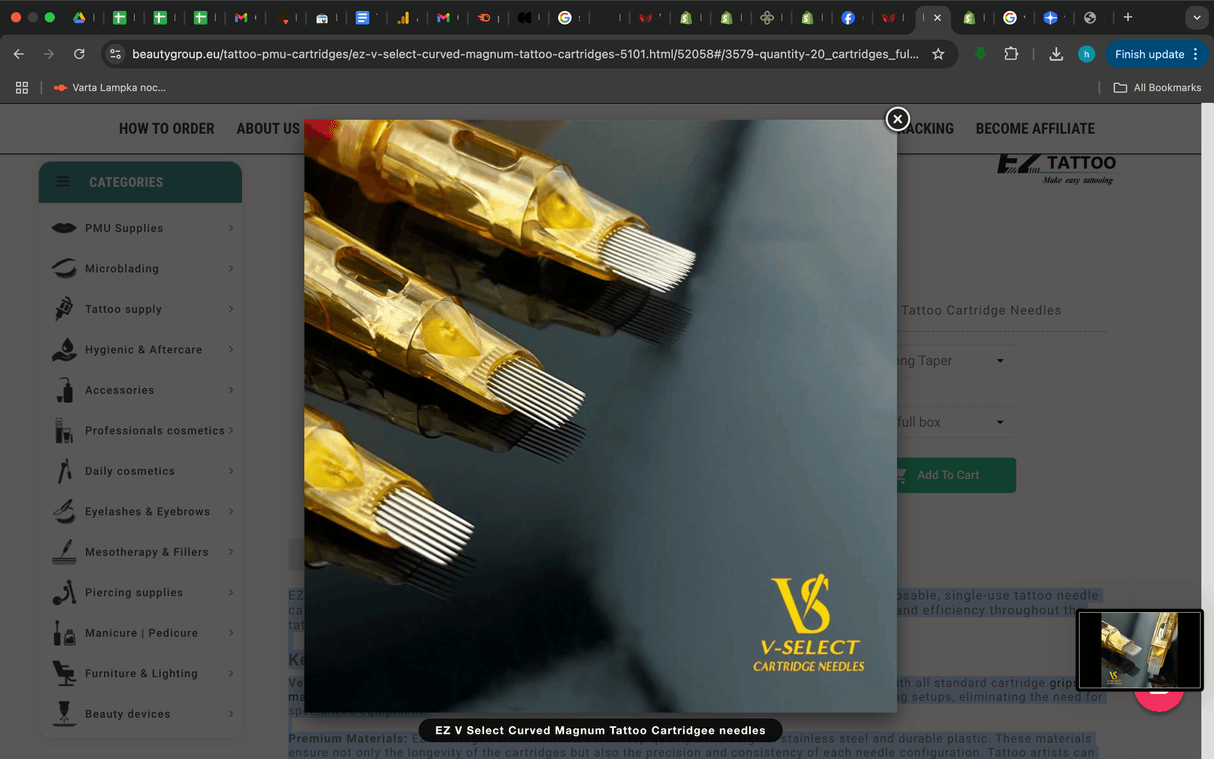The image size is (1214, 759).
Task: Select BECOME AFFILIATE in the navigation
Action: tap(1035, 128)
